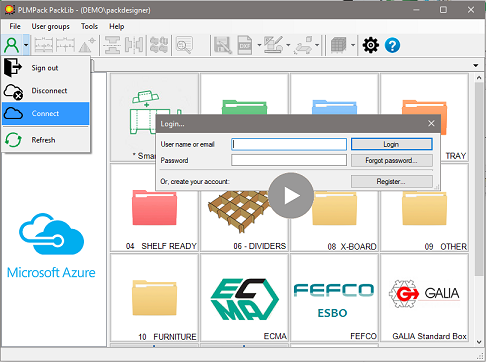Viewport: 486px width, 362px height.
Task: Click the green Refresh arrows icon
Action: tap(13, 140)
